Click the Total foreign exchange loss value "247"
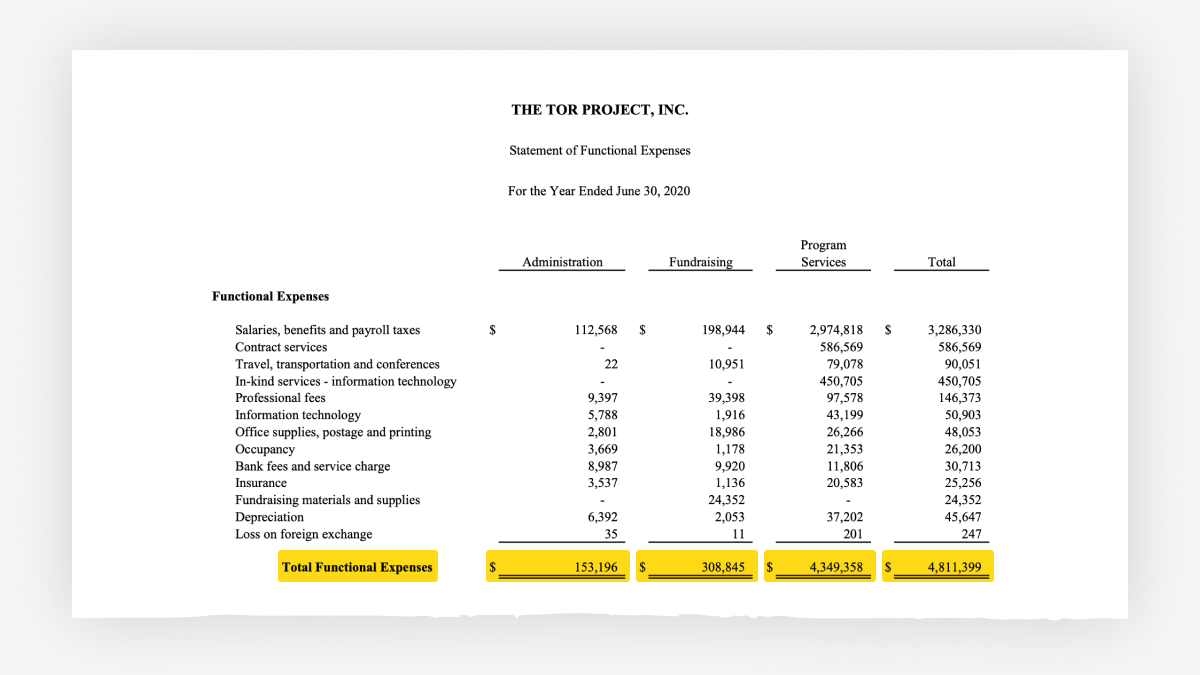The image size is (1200, 675). [x=971, y=534]
